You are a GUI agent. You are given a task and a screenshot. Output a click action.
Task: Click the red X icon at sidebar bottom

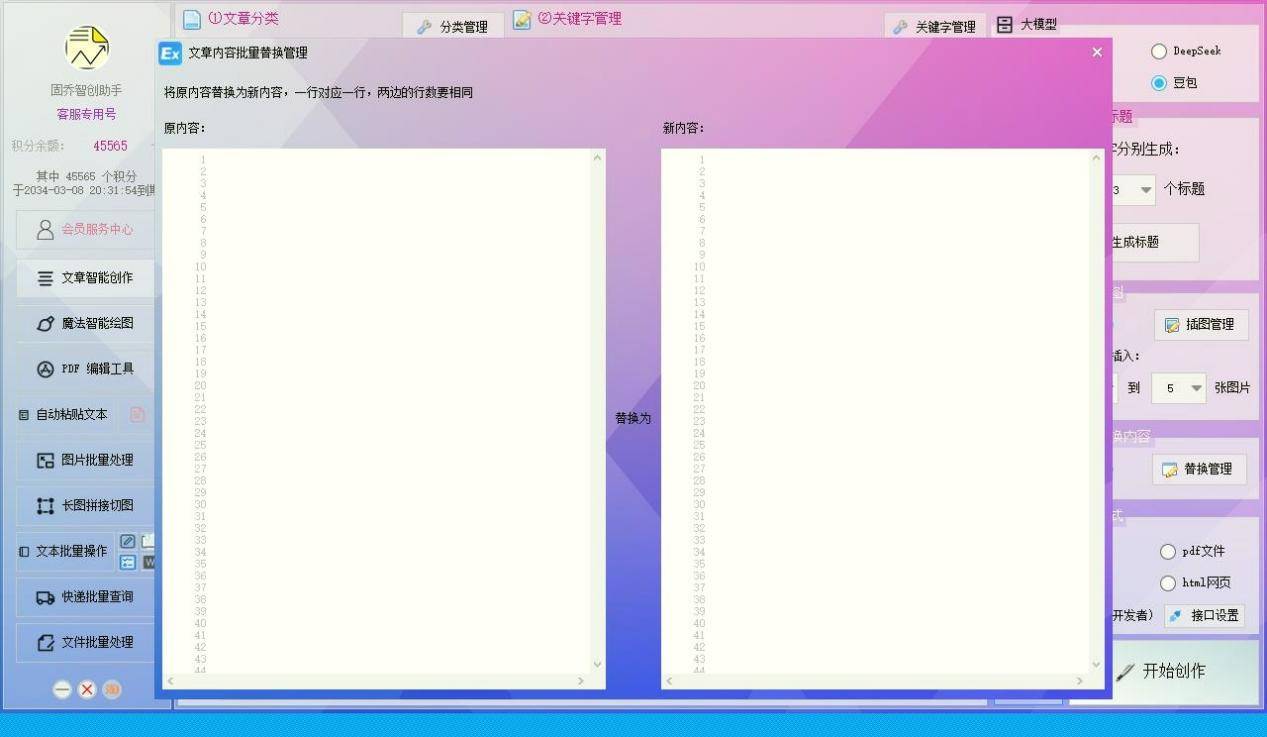pos(87,689)
